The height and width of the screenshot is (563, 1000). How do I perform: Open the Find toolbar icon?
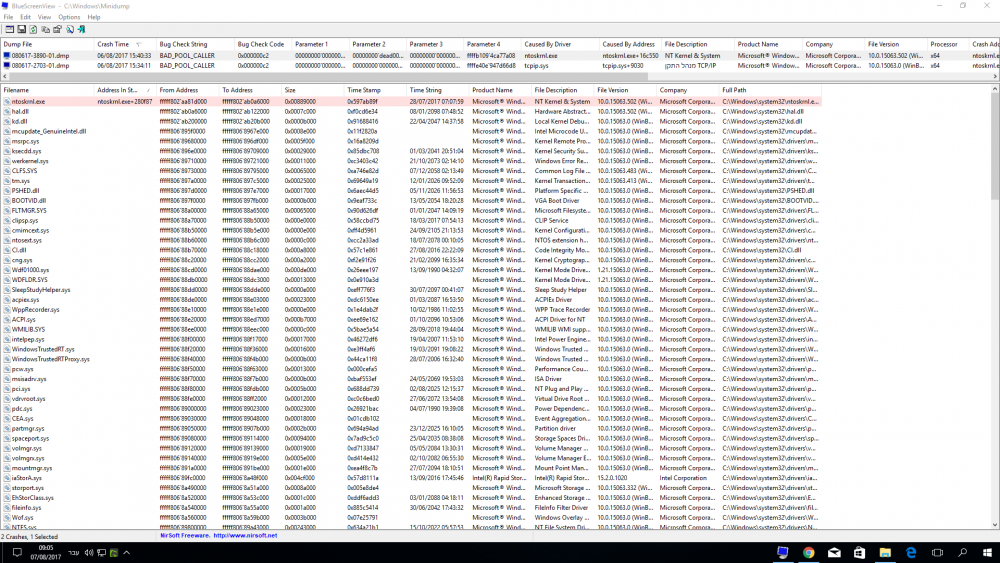click(x=70, y=29)
